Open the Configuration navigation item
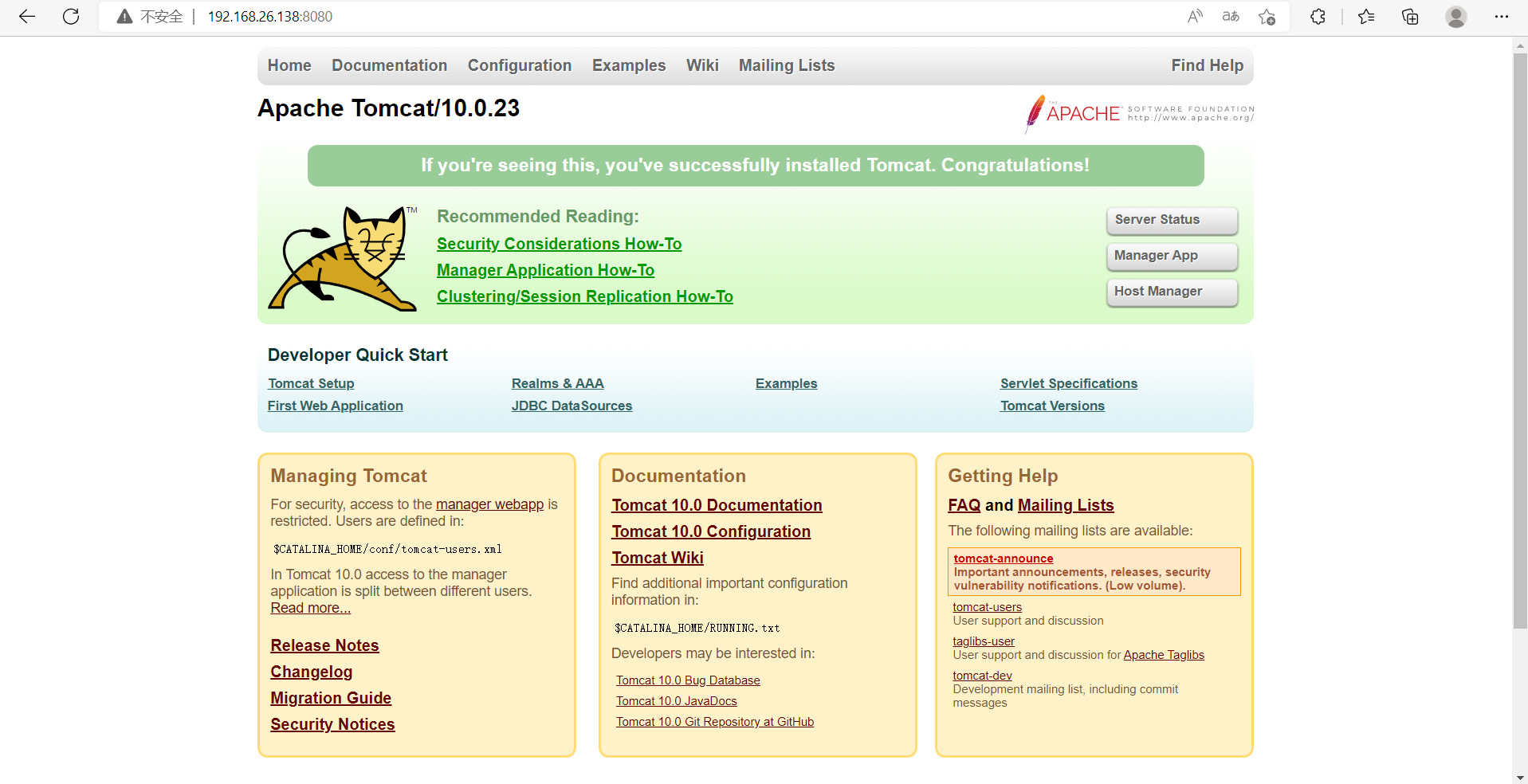1528x784 pixels. (x=520, y=65)
